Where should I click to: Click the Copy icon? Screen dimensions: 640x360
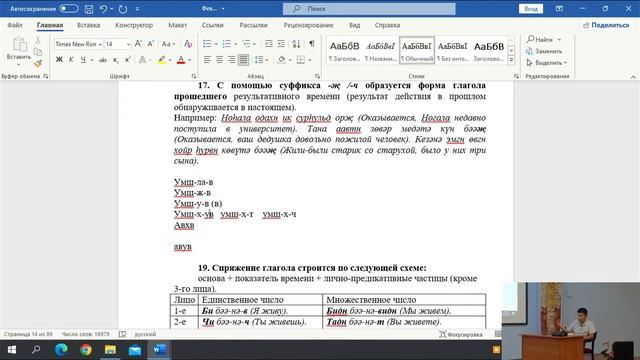[38, 52]
